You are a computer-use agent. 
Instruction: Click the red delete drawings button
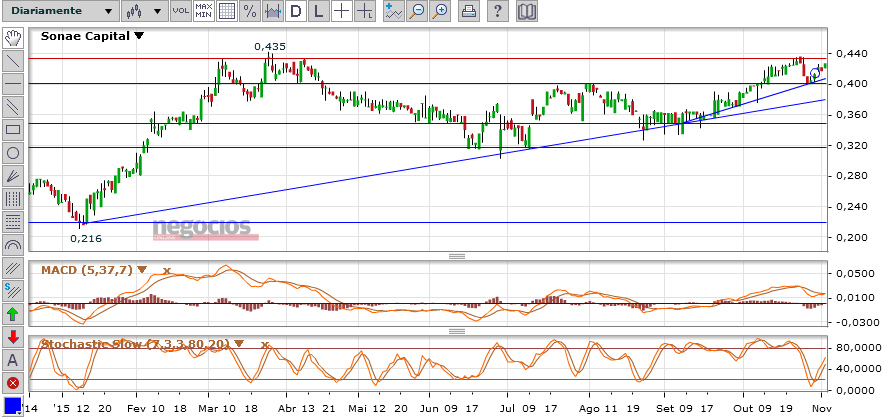click(x=12, y=384)
